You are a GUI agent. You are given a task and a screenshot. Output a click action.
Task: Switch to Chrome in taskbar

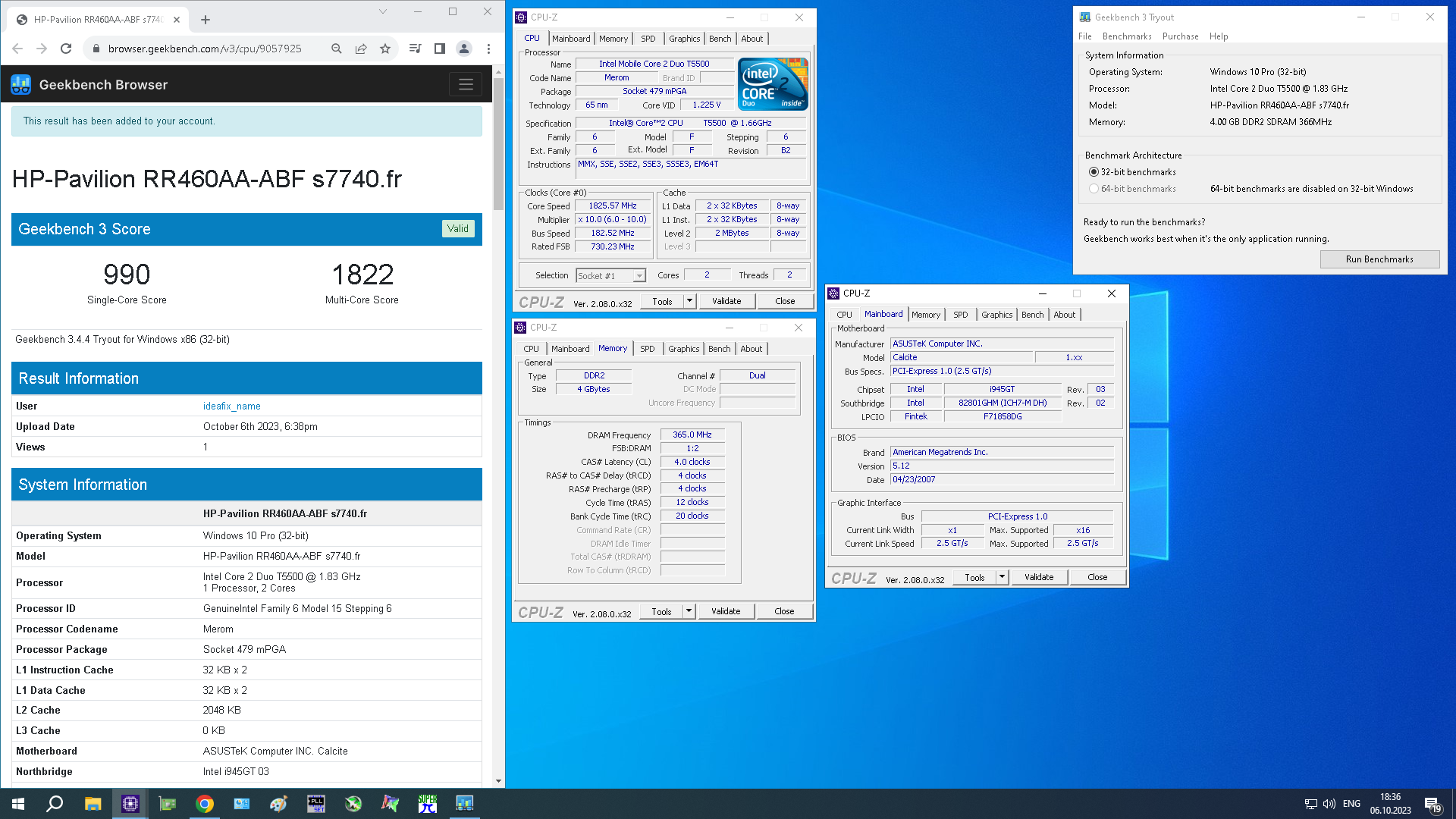(205, 804)
